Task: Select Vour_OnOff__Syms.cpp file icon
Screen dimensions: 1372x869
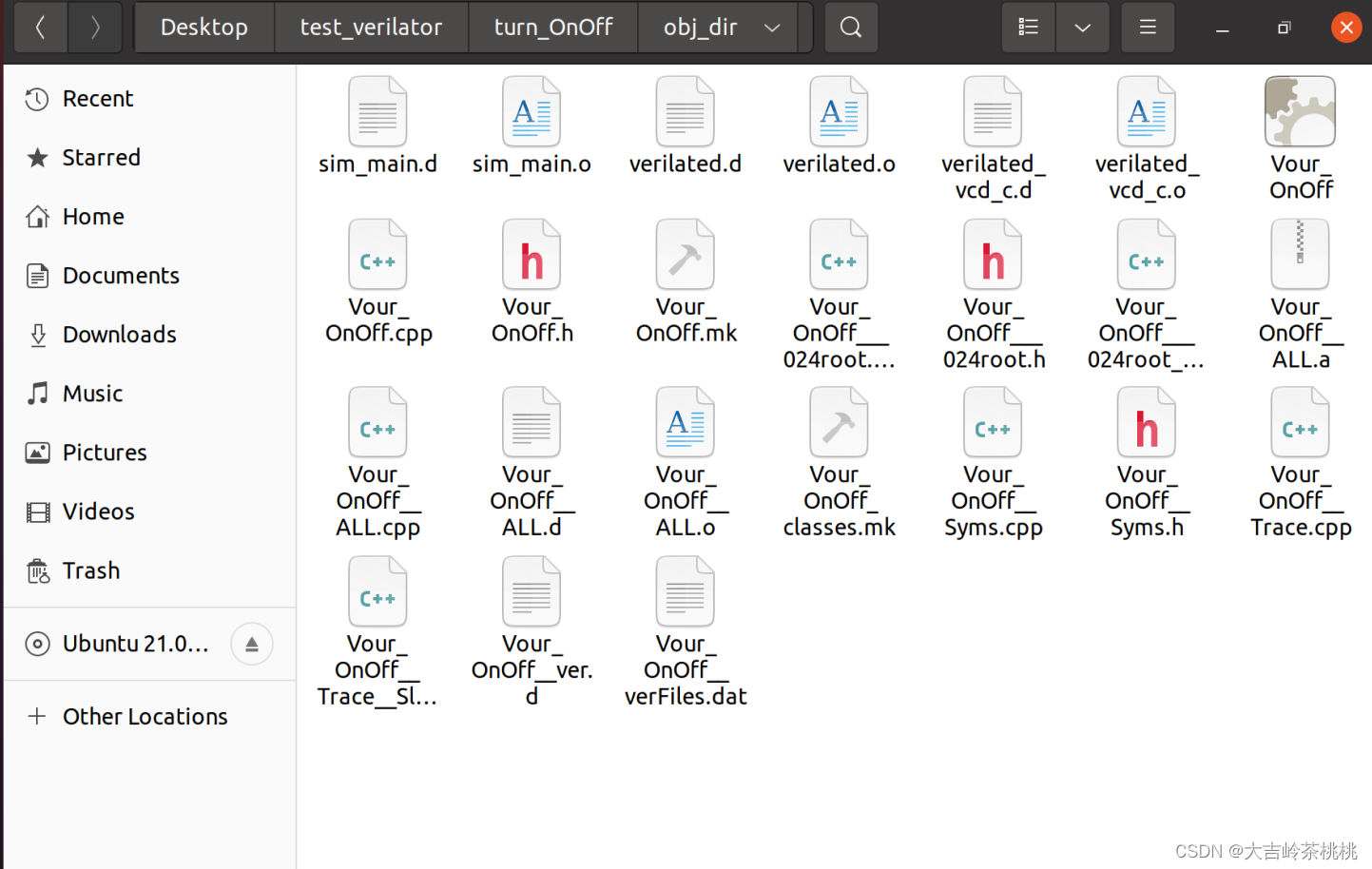Action: 993,422
